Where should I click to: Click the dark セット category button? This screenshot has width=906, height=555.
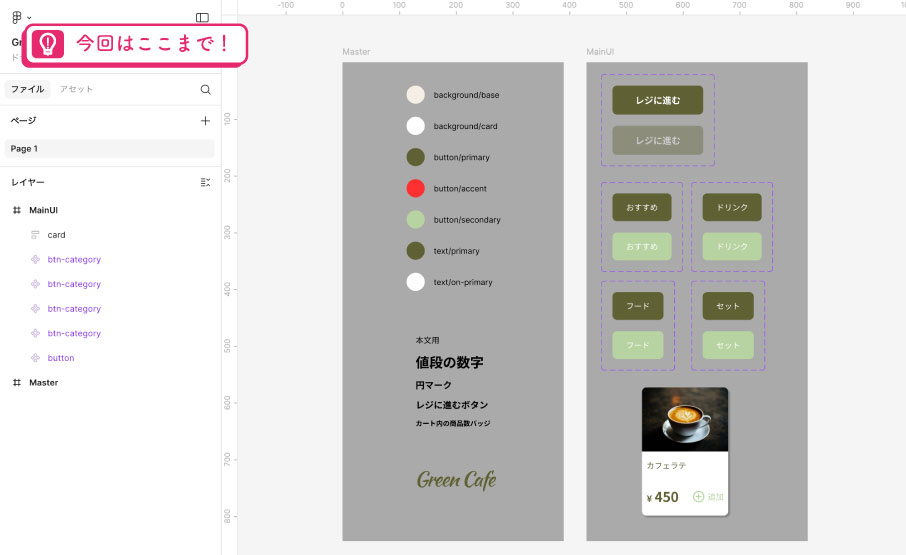[x=728, y=306]
